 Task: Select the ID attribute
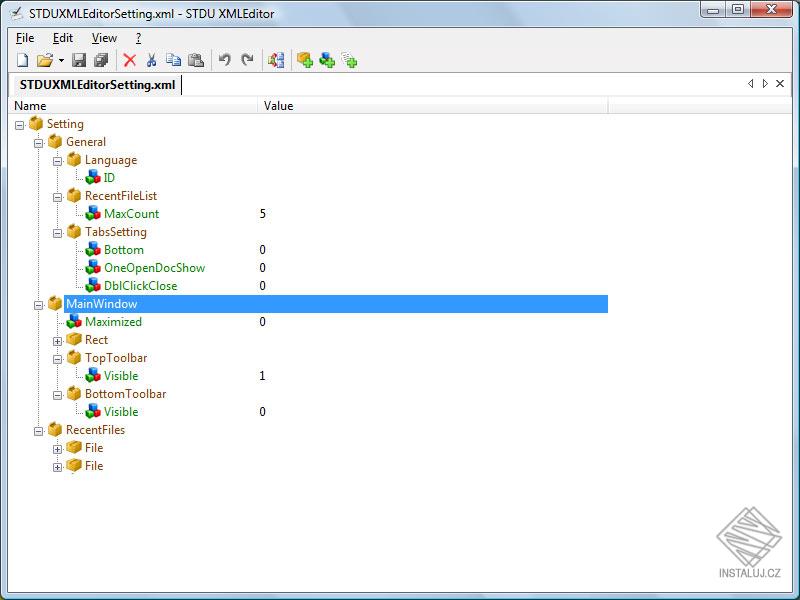click(109, 178)
